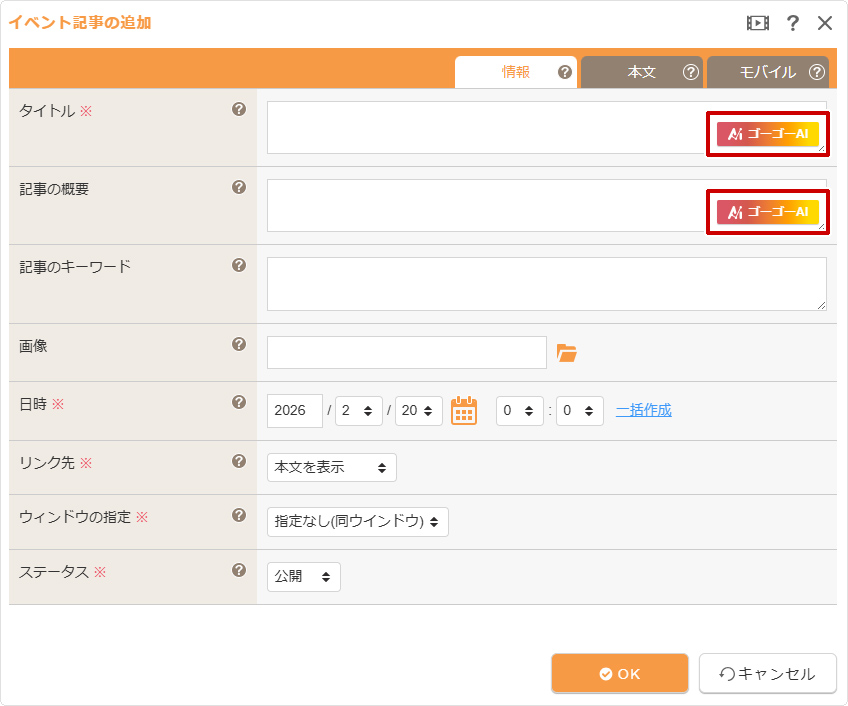Open the help question mark in header
848x706 pixels.
point(792,23)
